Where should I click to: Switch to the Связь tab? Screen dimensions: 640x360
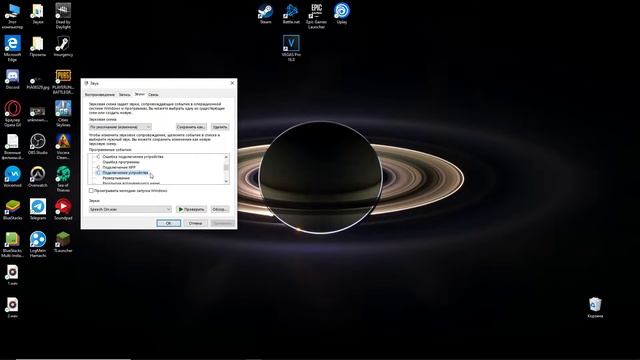(153, 95)
